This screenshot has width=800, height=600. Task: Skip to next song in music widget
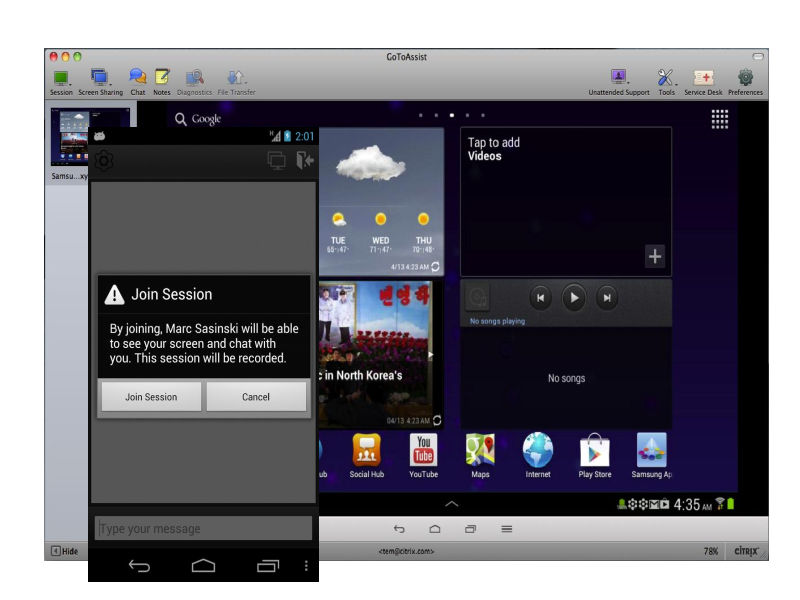(607, 298)
